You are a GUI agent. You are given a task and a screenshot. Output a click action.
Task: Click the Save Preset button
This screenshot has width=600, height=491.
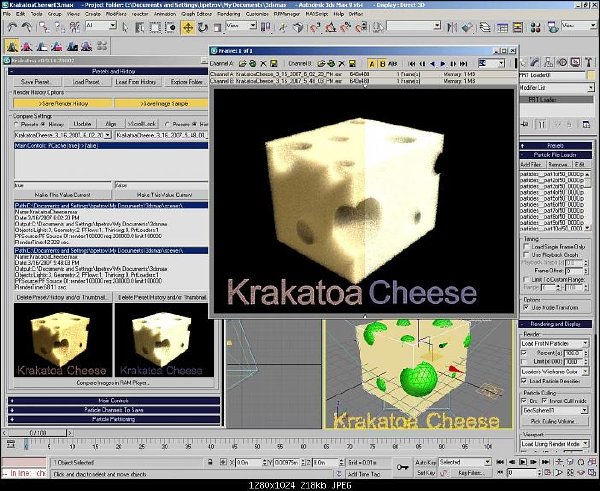[36, 82]
